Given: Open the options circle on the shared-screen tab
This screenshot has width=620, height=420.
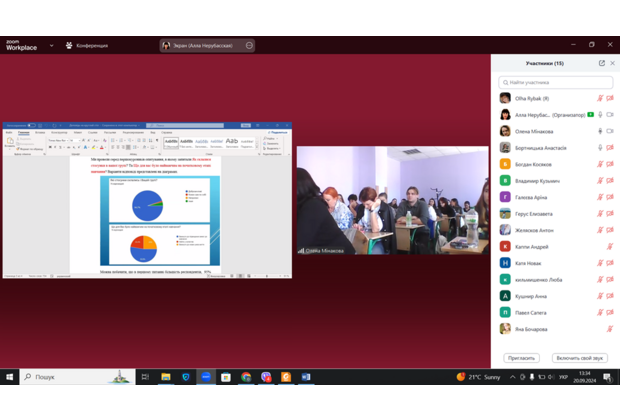Looking at the screenshot, I should [x=249, y=45].
